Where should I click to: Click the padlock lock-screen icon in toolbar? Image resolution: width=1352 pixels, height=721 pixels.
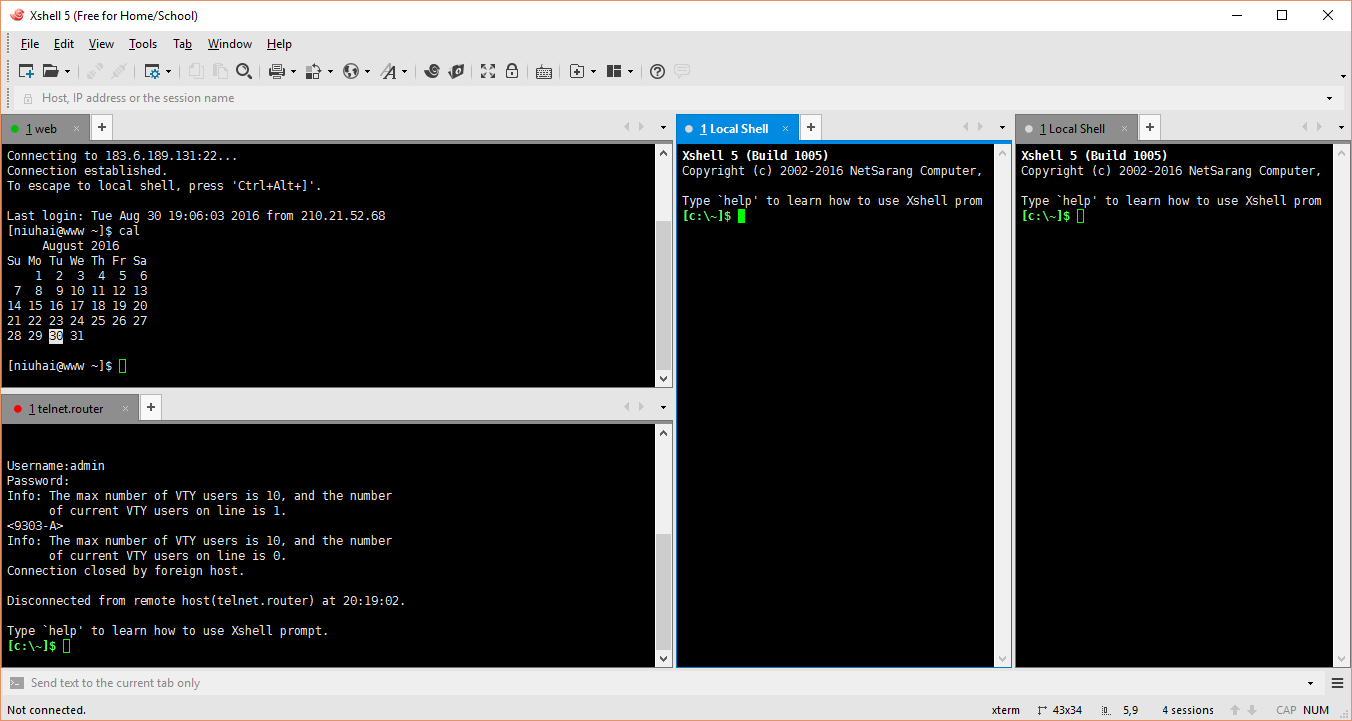[512, 71]
